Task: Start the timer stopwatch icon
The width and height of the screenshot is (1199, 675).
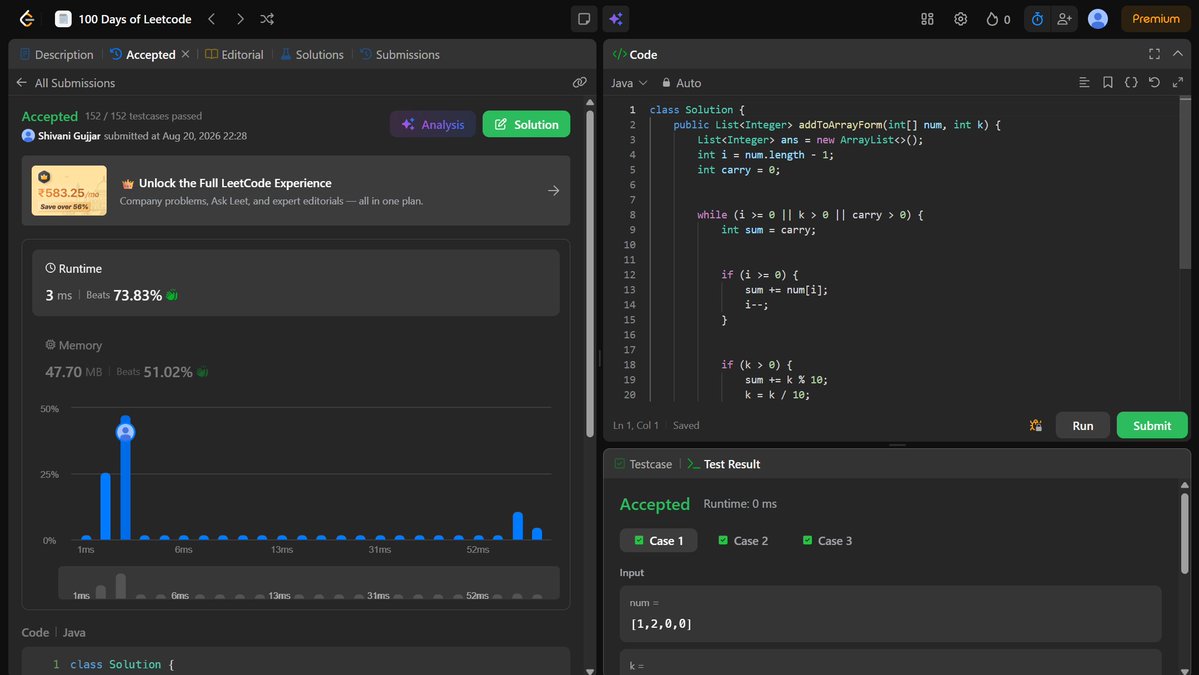Action: 1037,19
